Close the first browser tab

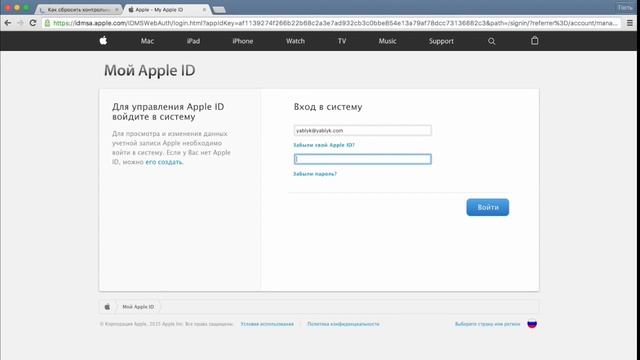[x=116, y=9]
